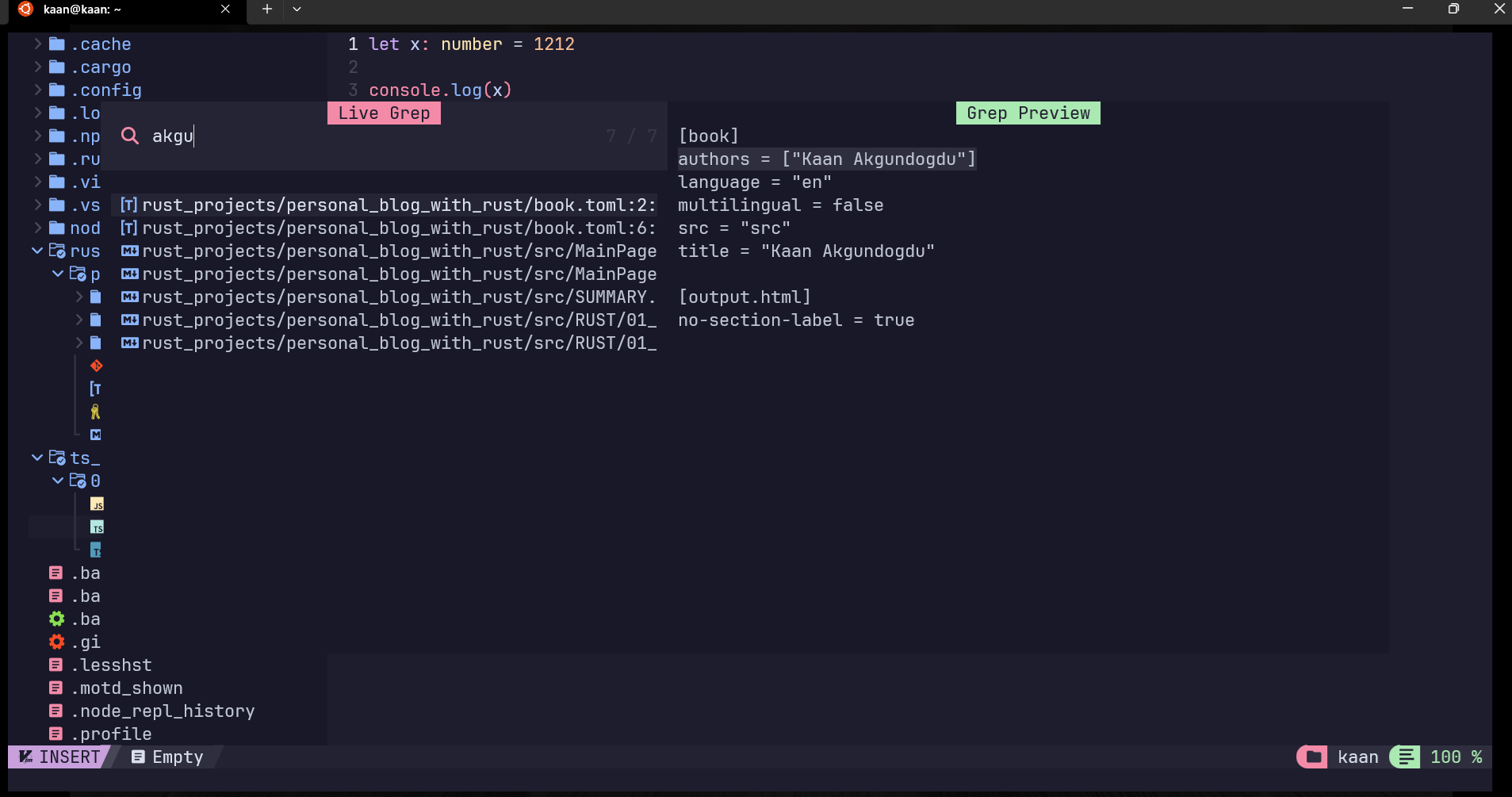Switch to the kaan@kaan terminal tab
1512x797 pixels.
point(119,10)
